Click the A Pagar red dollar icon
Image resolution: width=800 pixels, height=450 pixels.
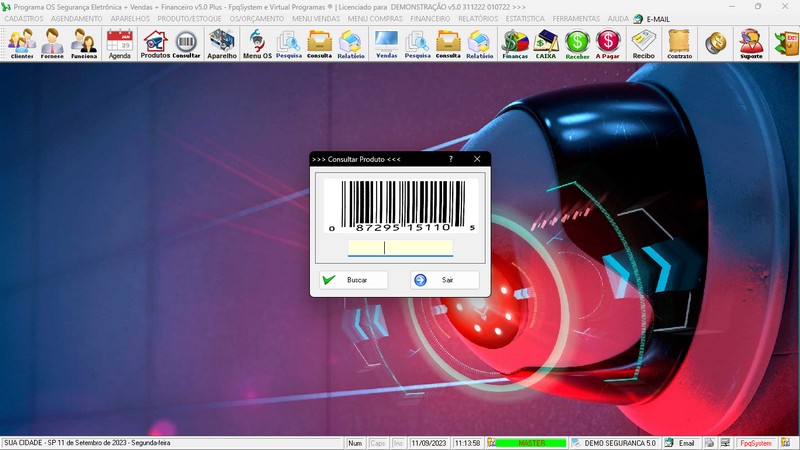(x=607, y=43)
